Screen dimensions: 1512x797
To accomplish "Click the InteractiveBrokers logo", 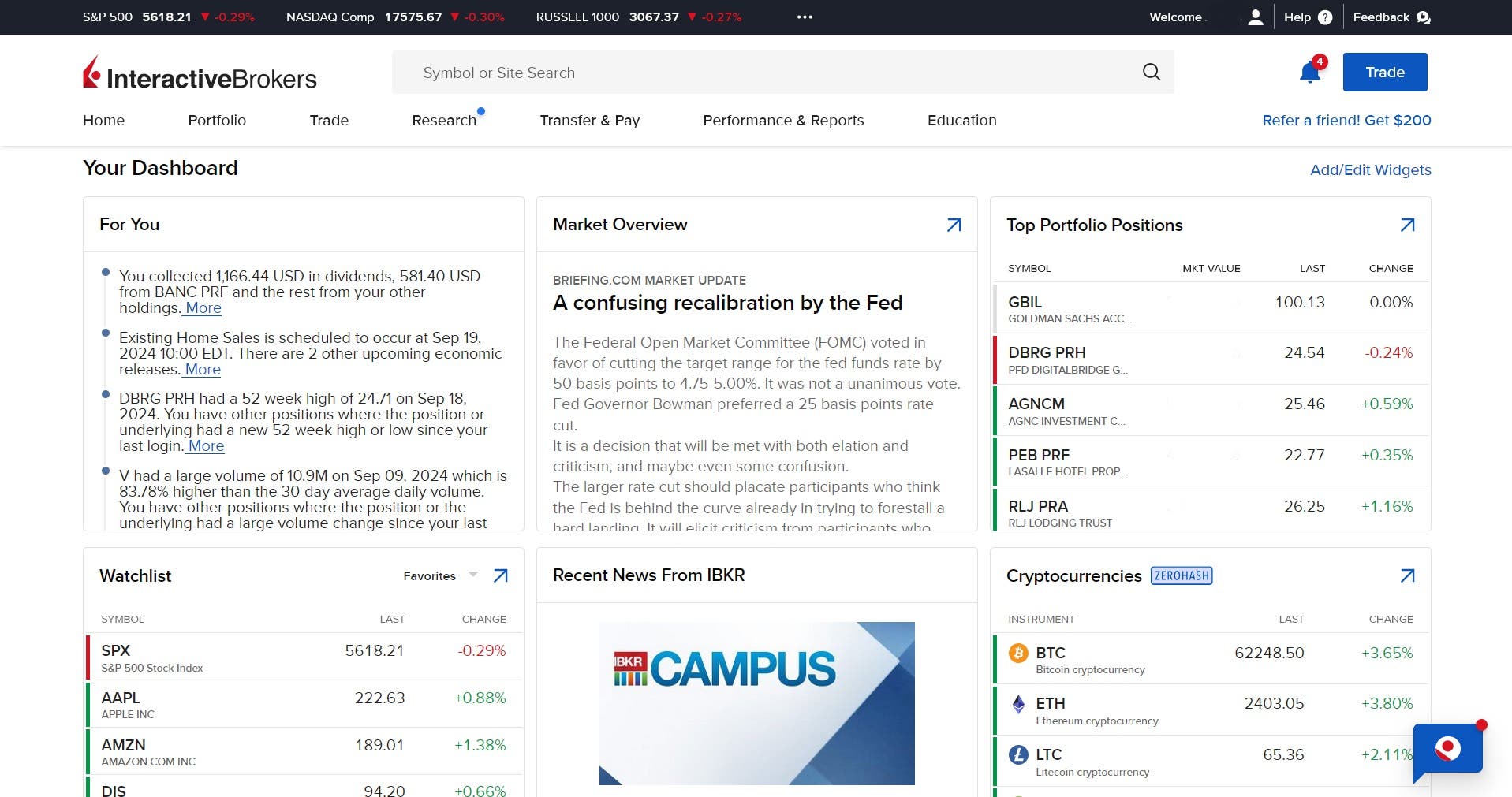I will (200, 74).
